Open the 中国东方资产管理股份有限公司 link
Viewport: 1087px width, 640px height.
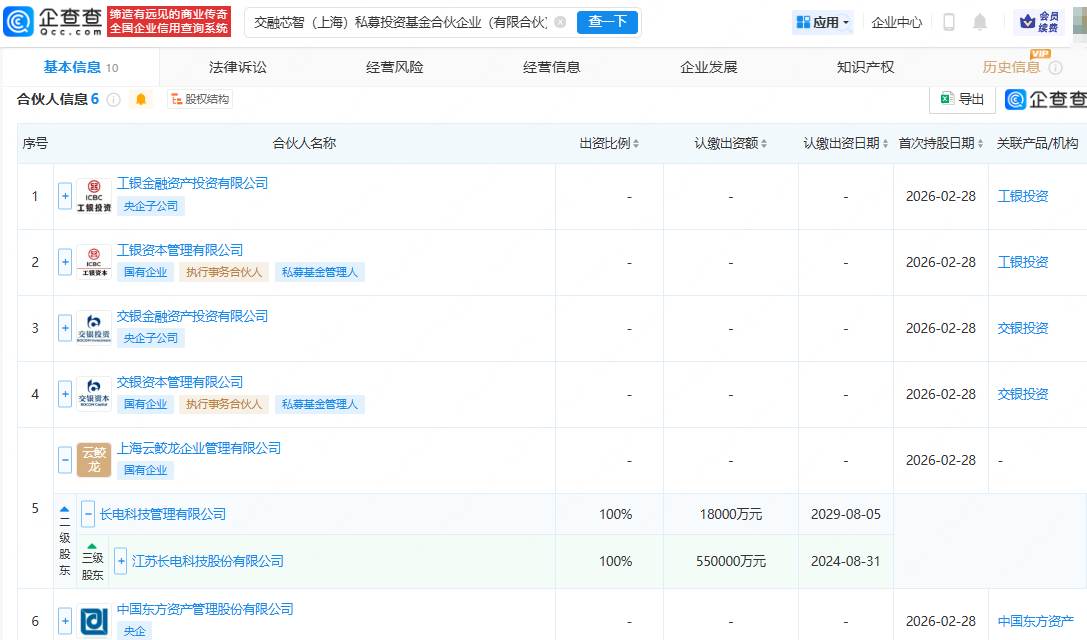point(205,609)
